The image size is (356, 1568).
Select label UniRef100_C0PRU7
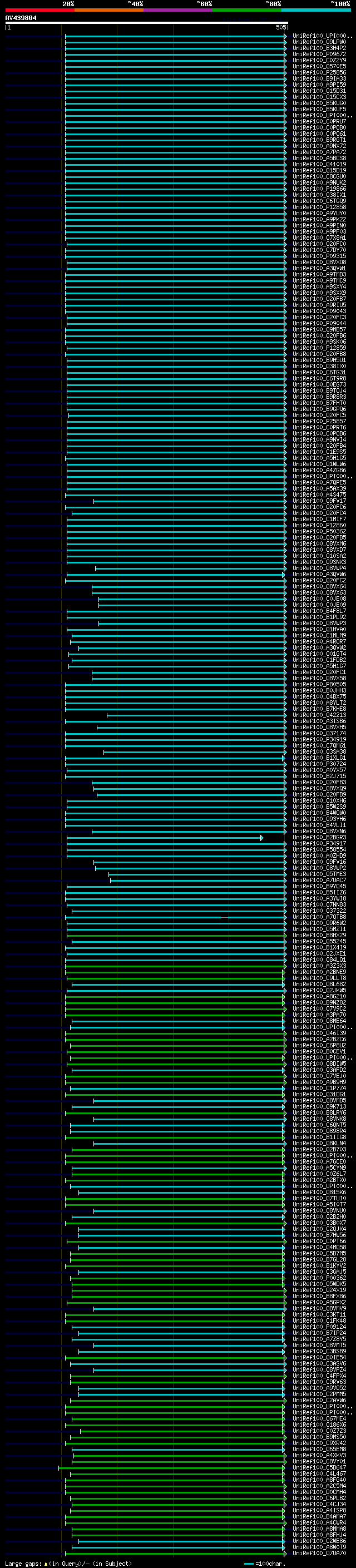(x=319, y=122)
